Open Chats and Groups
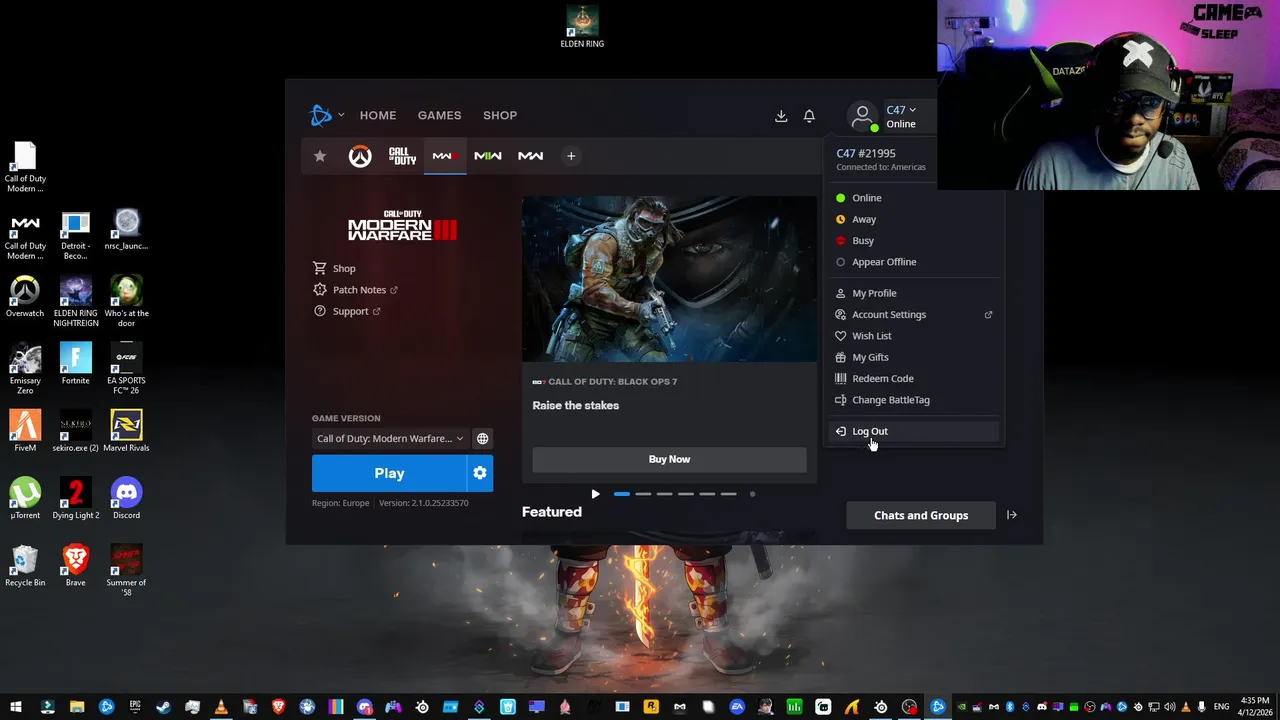The image size is (1280, 720). [x=921, y=515]
